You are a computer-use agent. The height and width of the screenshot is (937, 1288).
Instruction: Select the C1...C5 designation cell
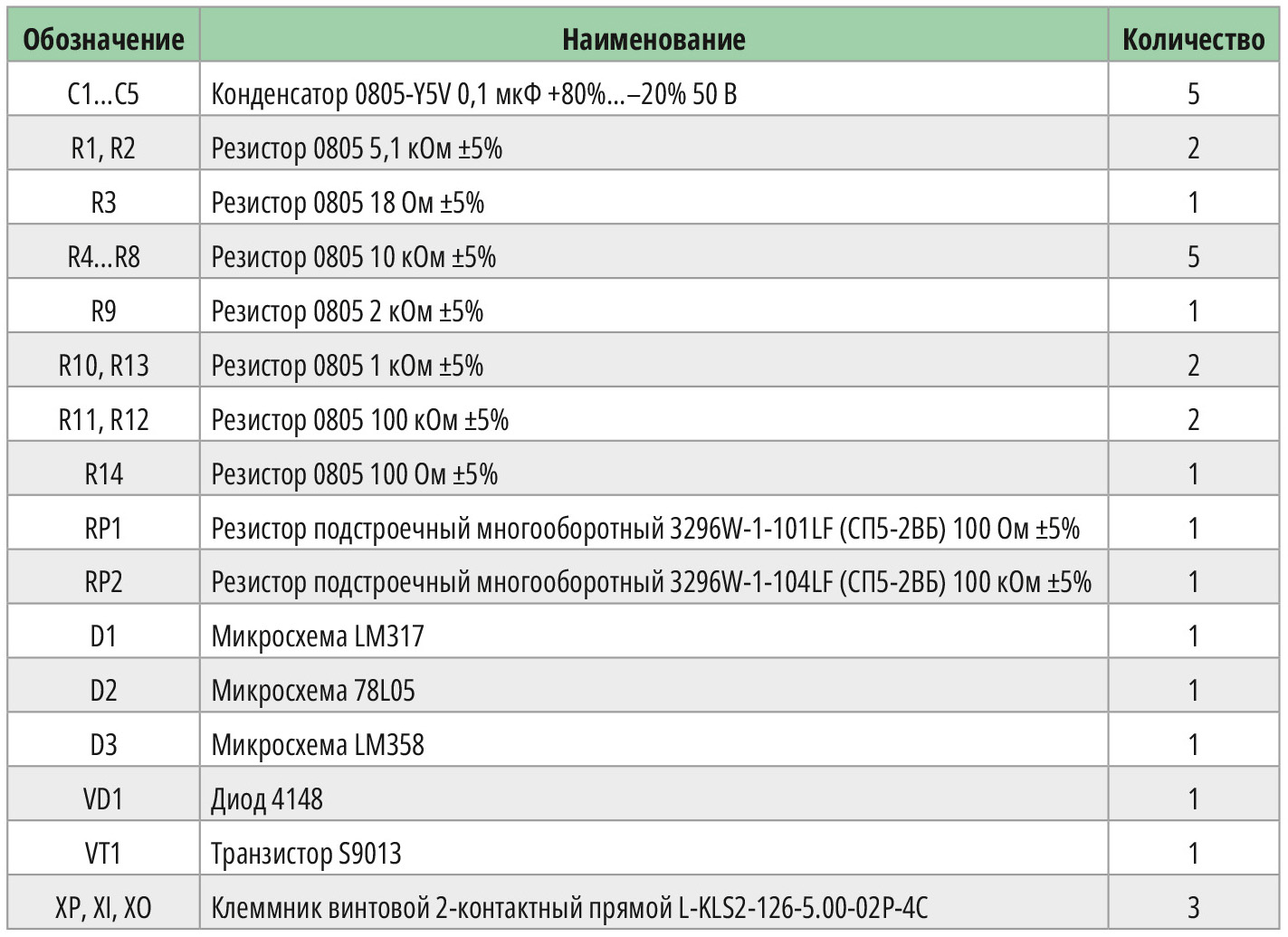(103, 93)
